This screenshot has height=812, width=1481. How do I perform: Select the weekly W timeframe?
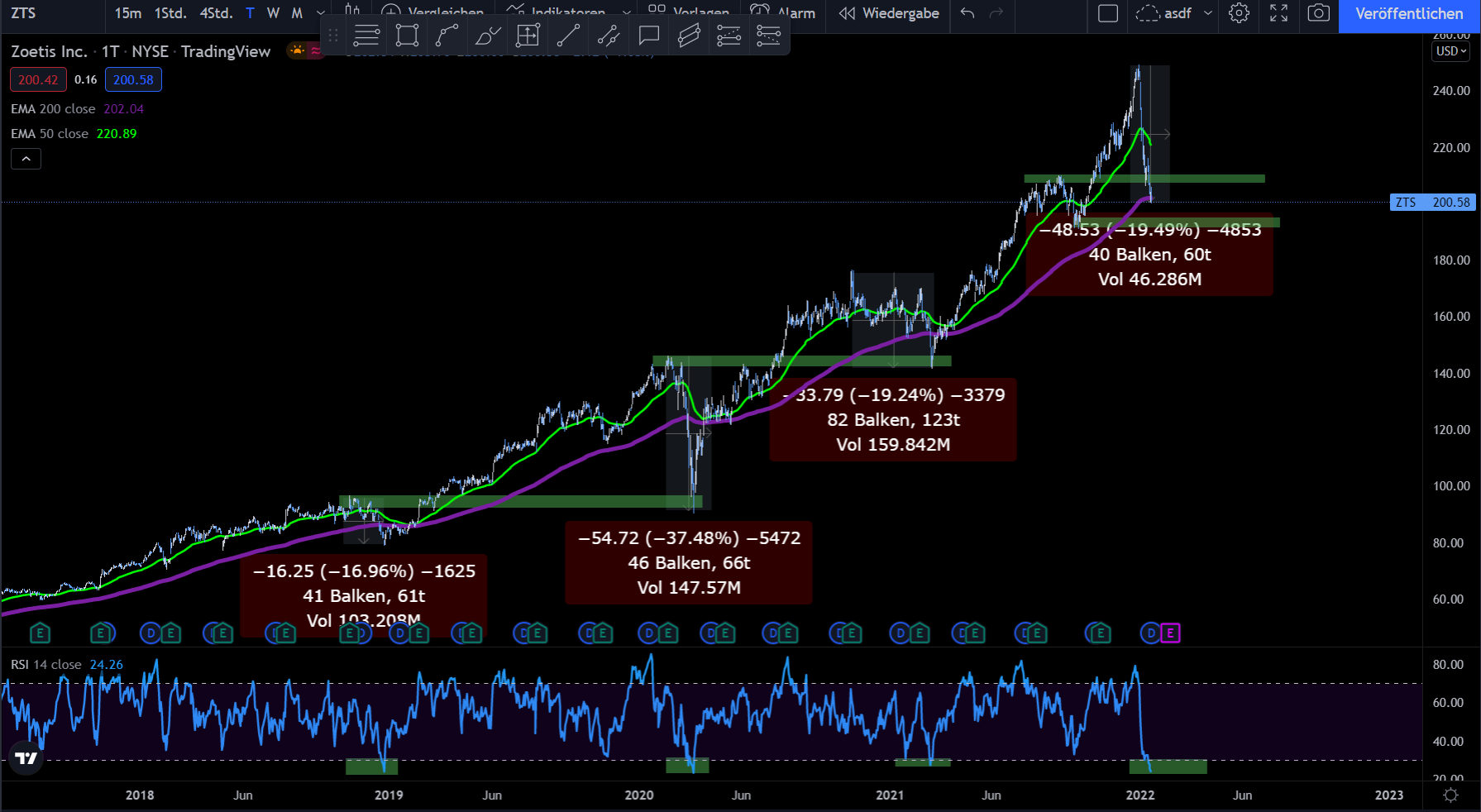pyautogui.click(x=273, y=13)
